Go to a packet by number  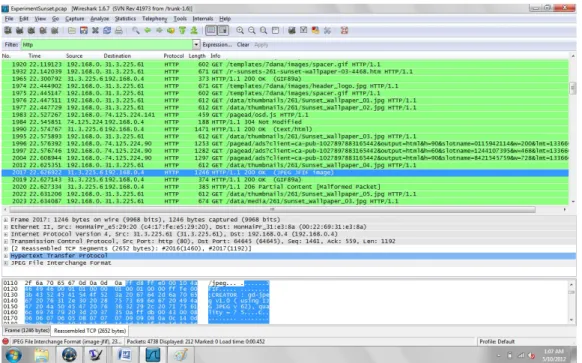tap(171, 30)
